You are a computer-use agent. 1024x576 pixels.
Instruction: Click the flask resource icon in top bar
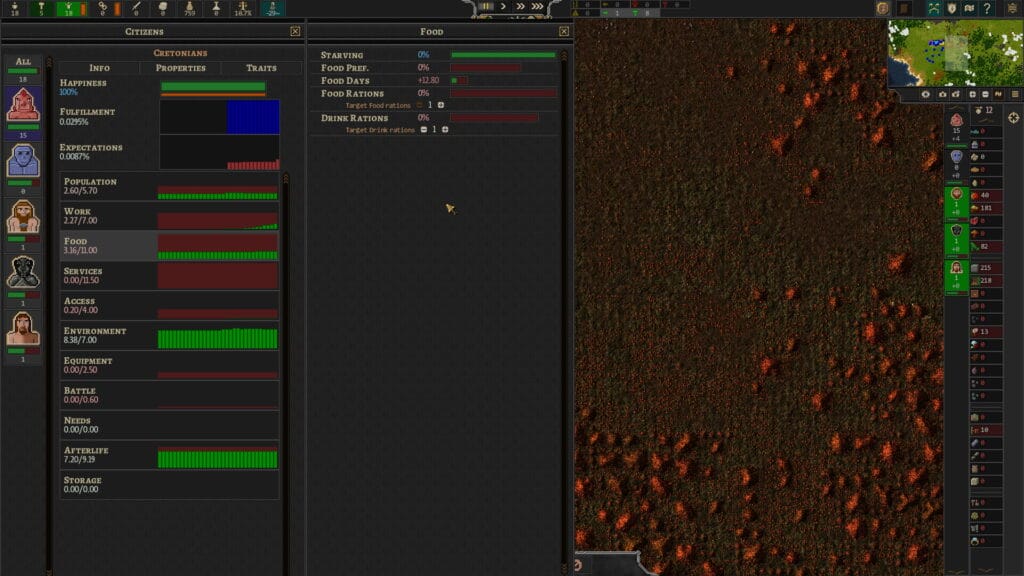click(216, 8)
